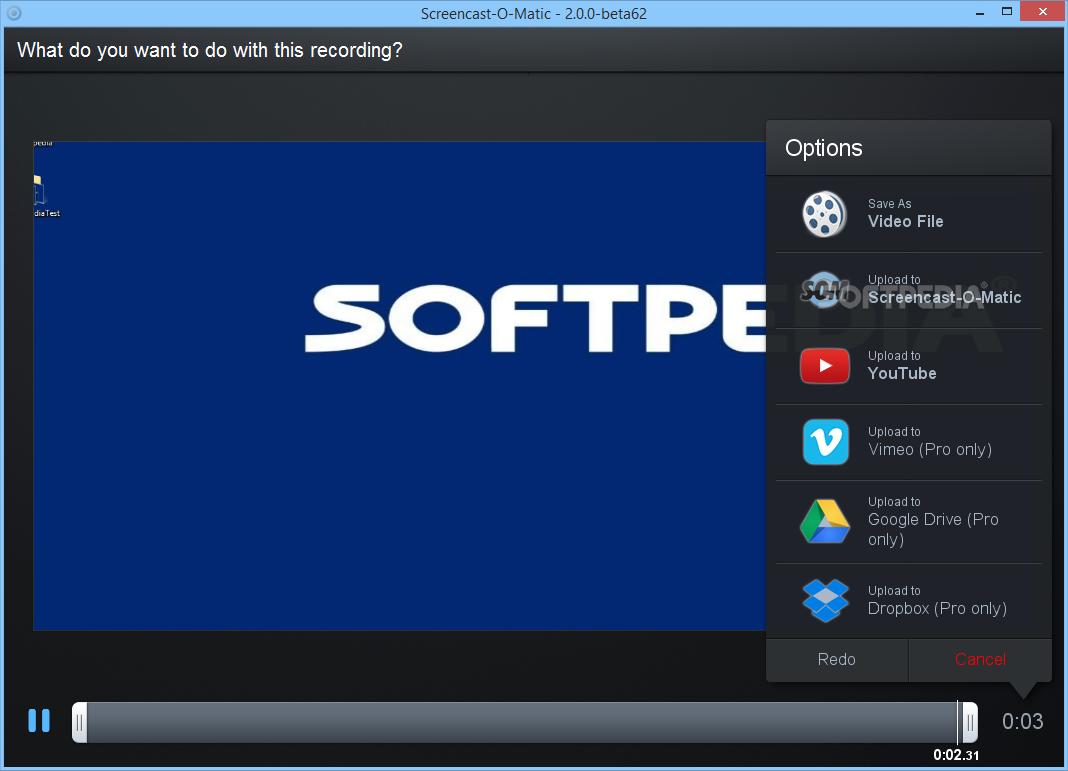Select Upload to Vimeo (Pro only)
The height and width of the screenshot is (771, 1068).
click(909, 443)
